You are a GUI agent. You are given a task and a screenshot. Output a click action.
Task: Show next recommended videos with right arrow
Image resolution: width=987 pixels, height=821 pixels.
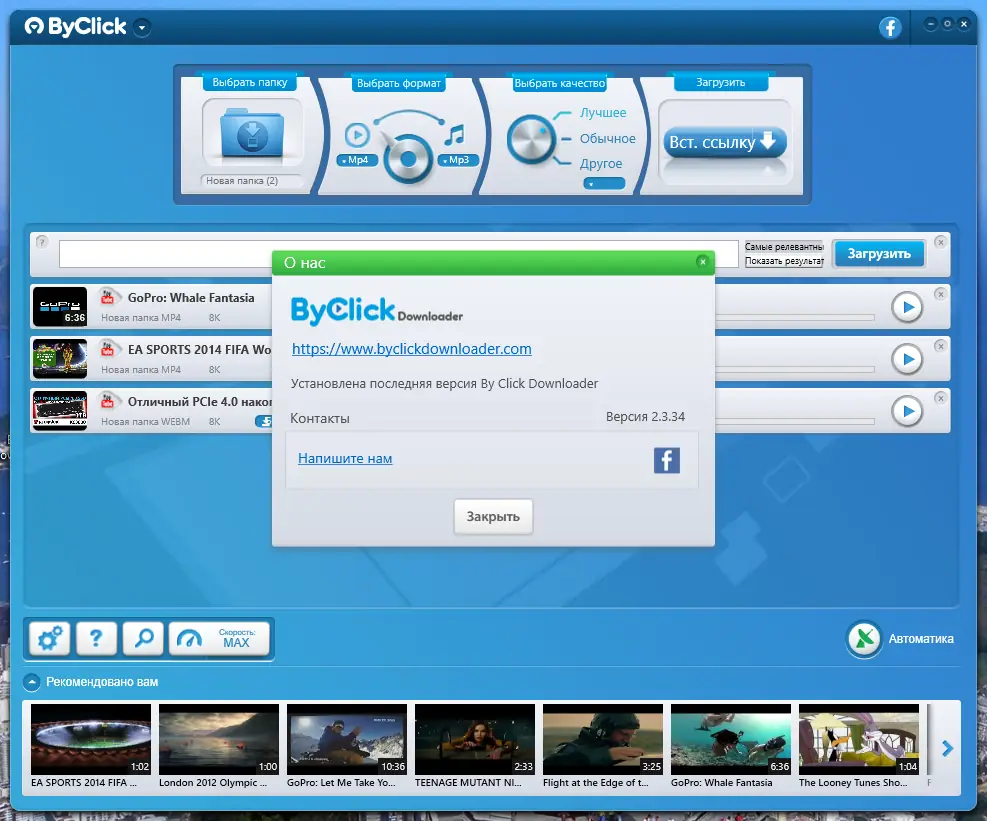[x=947, y=748]
